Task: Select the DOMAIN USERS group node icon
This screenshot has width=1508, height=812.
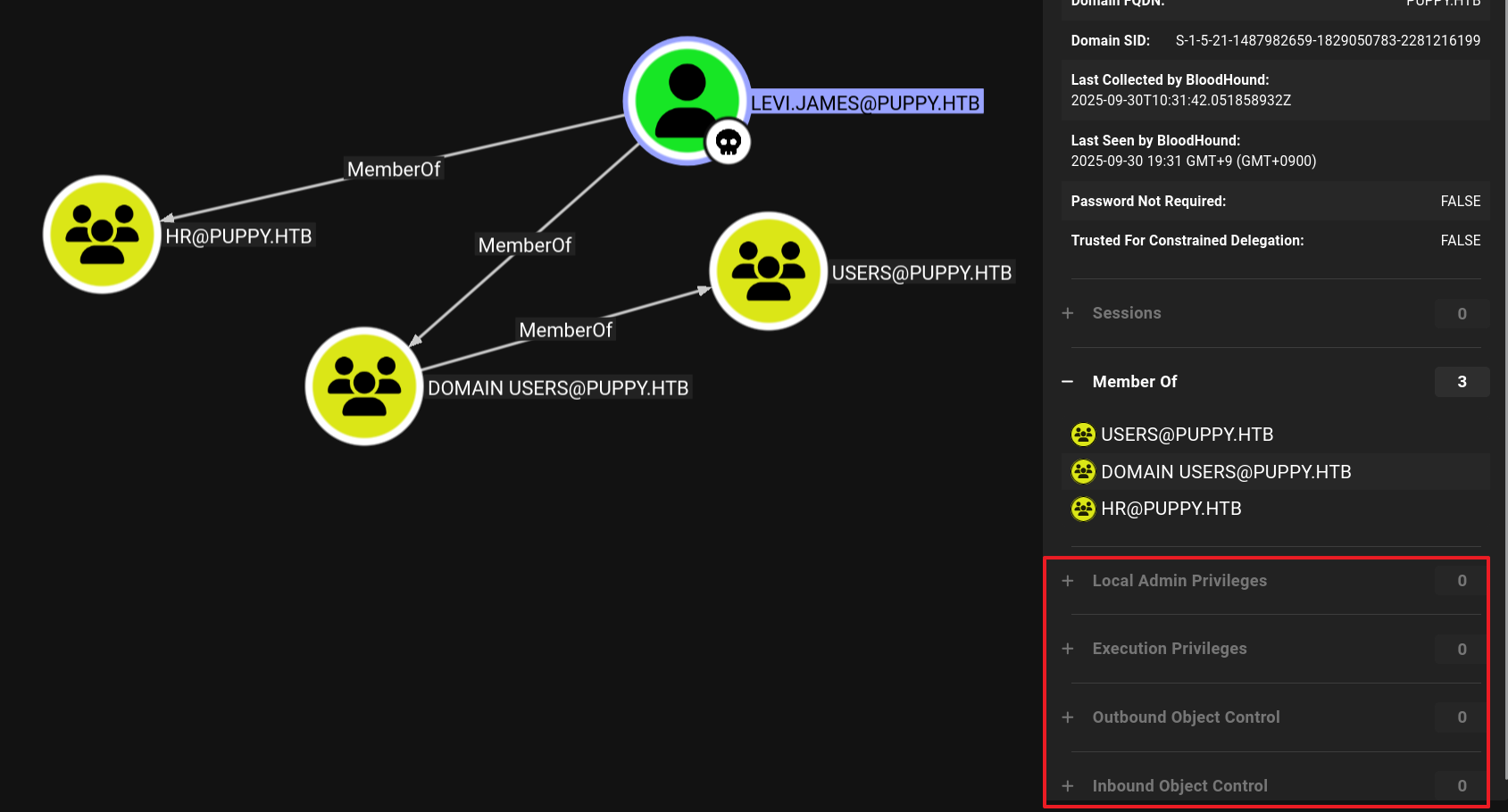Action: click(363, 386)
